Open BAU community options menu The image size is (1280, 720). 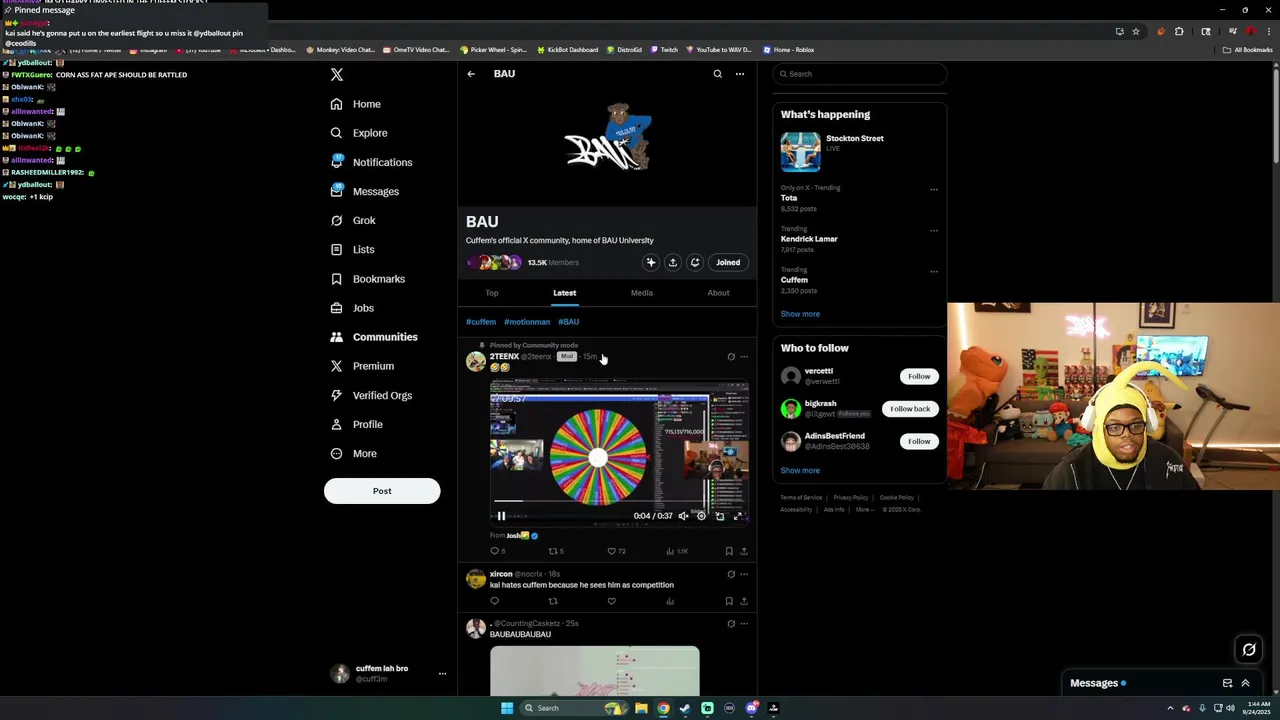740,74
